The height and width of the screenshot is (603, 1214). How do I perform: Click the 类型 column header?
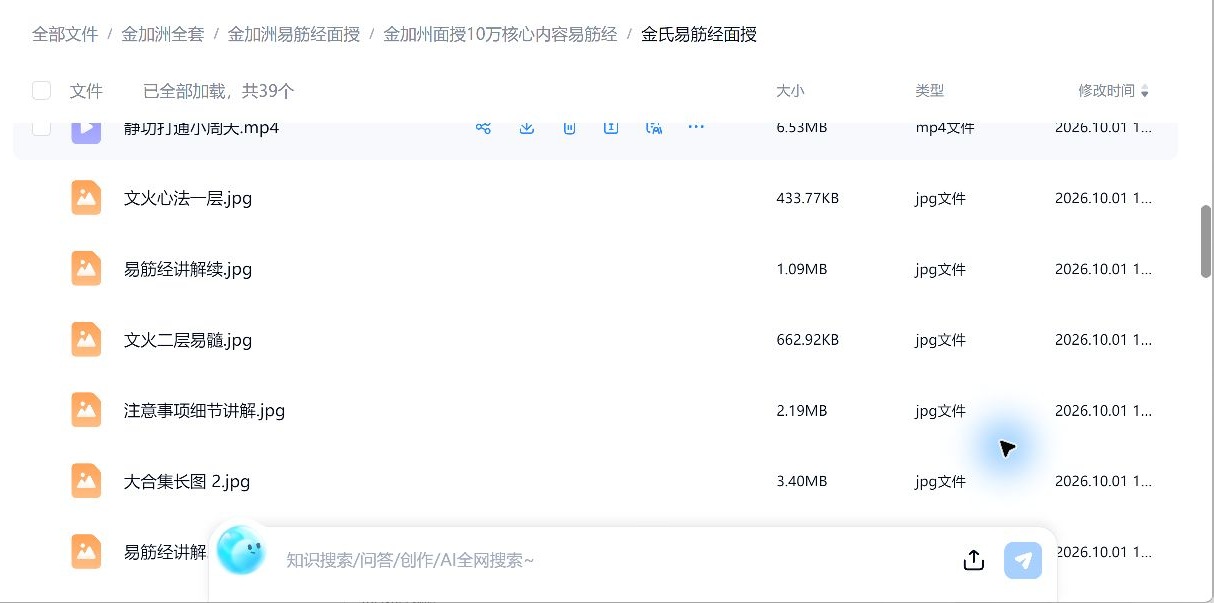(x=929, y=91)
